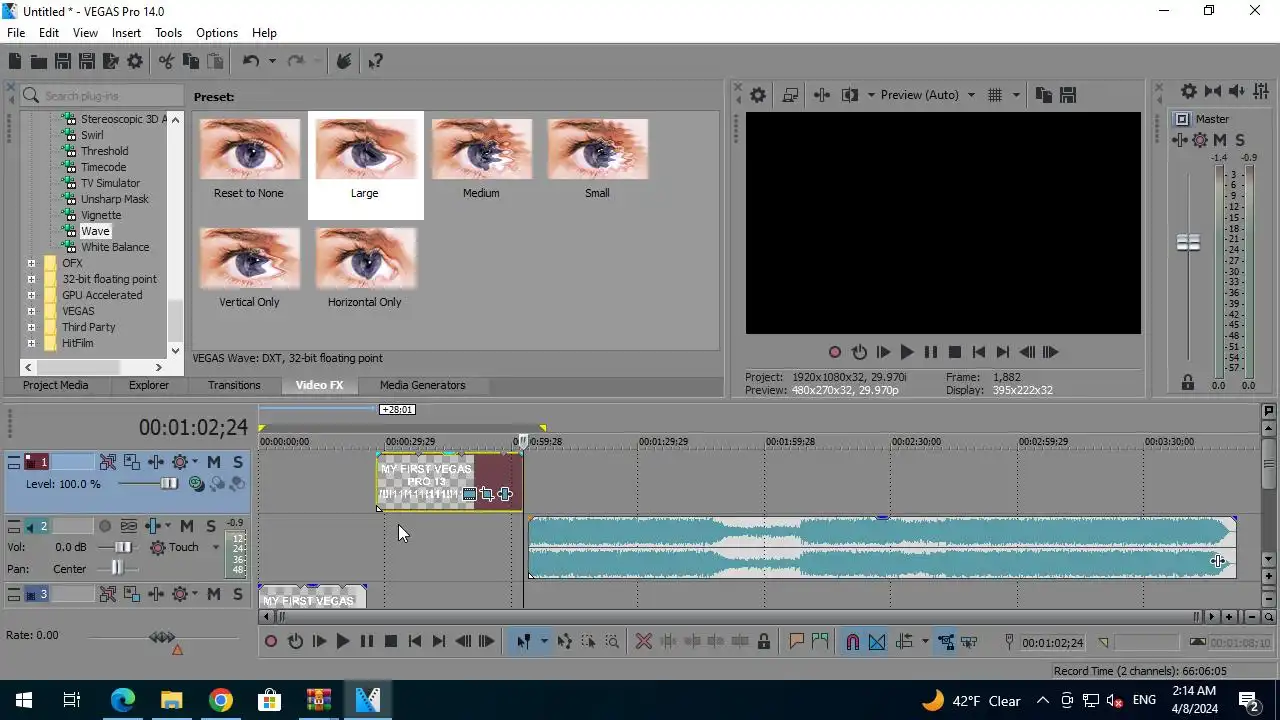Image resolution: width=1280 pixels, height=720 pixels.
Task: Save preview snapshot to file
Action: (1067, 95)
